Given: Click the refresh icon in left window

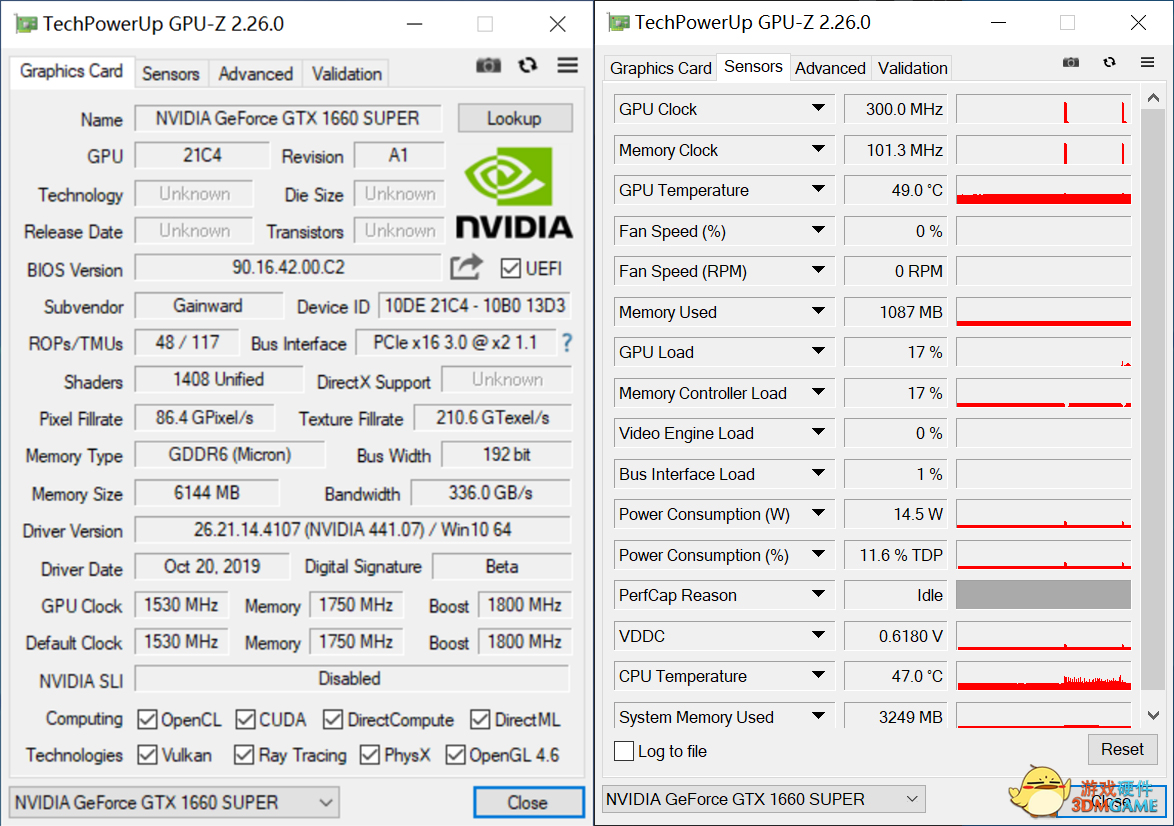Looking at the screenshot, I should coord(528,66).
